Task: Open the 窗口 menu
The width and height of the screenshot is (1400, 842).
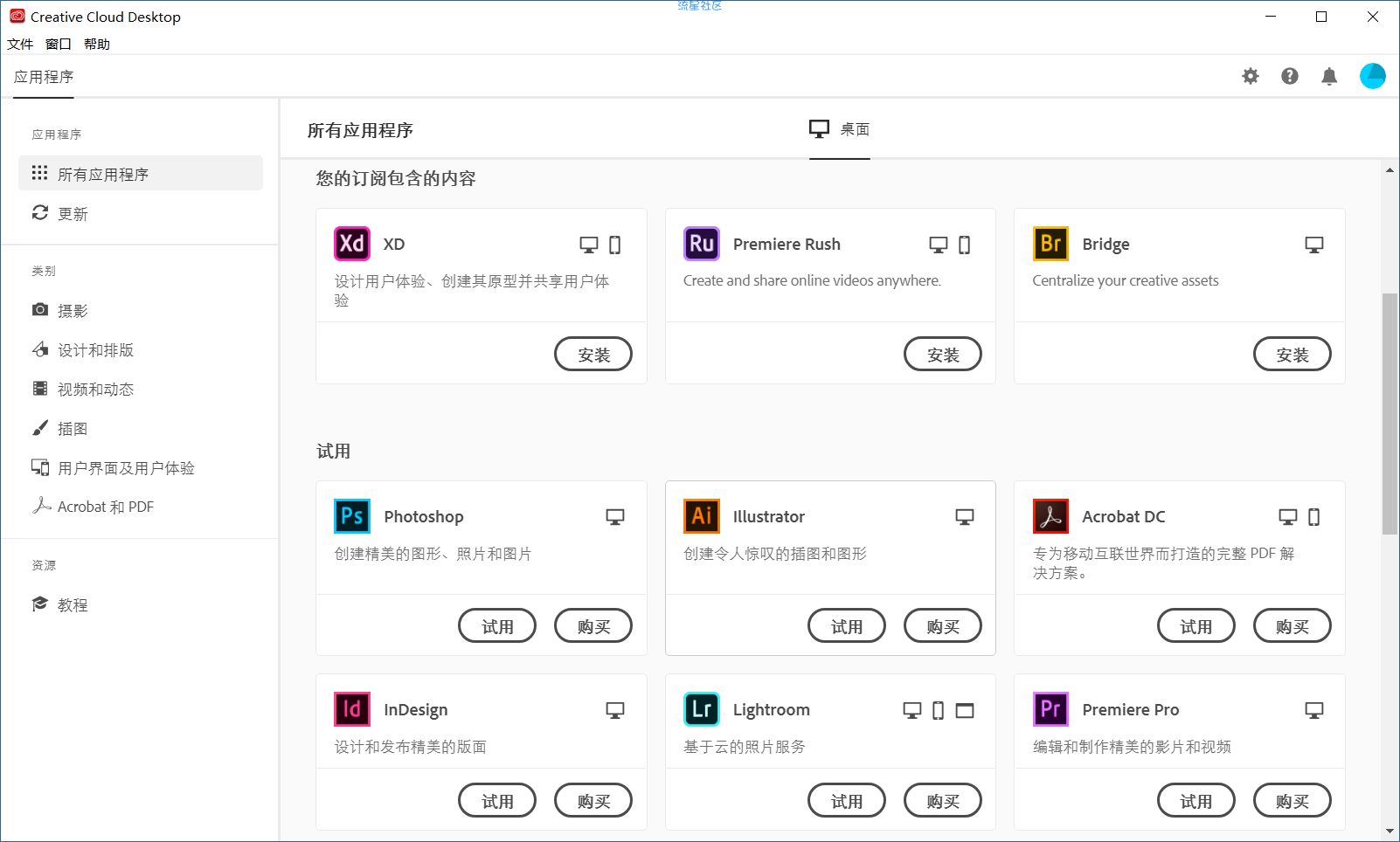Action: pos(59,44)
